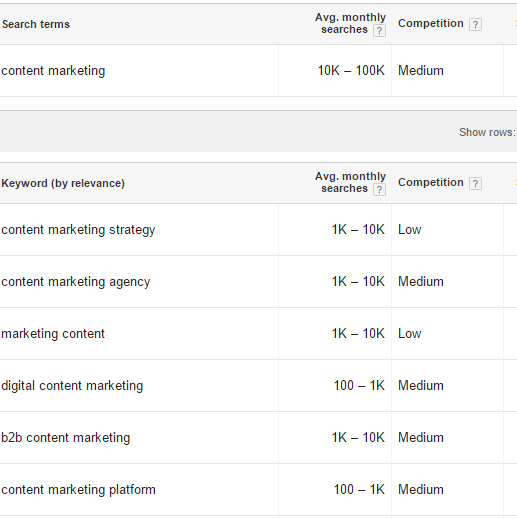Open the Show rows selector
The width and height of the screenshot is (517, 519).
pyautogui.click(x=487, y=132)
